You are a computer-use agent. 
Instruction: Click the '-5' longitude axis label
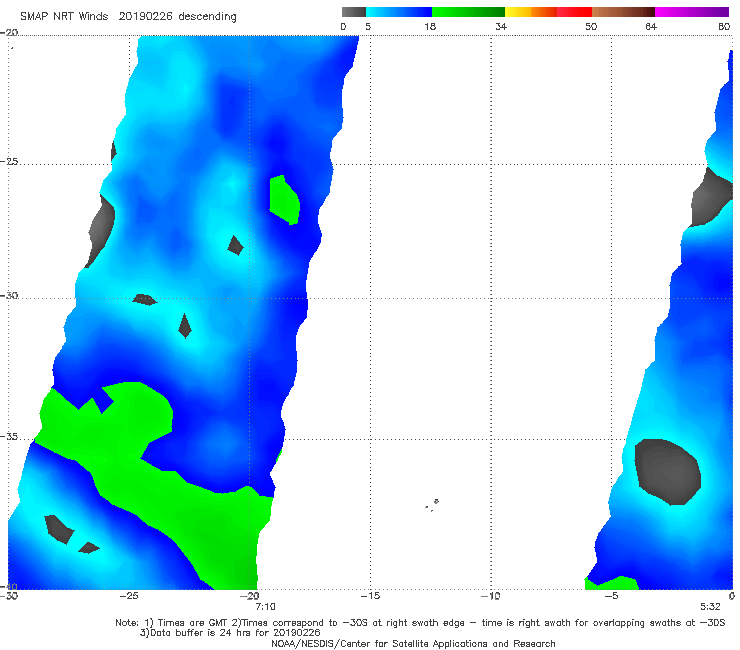611,596
